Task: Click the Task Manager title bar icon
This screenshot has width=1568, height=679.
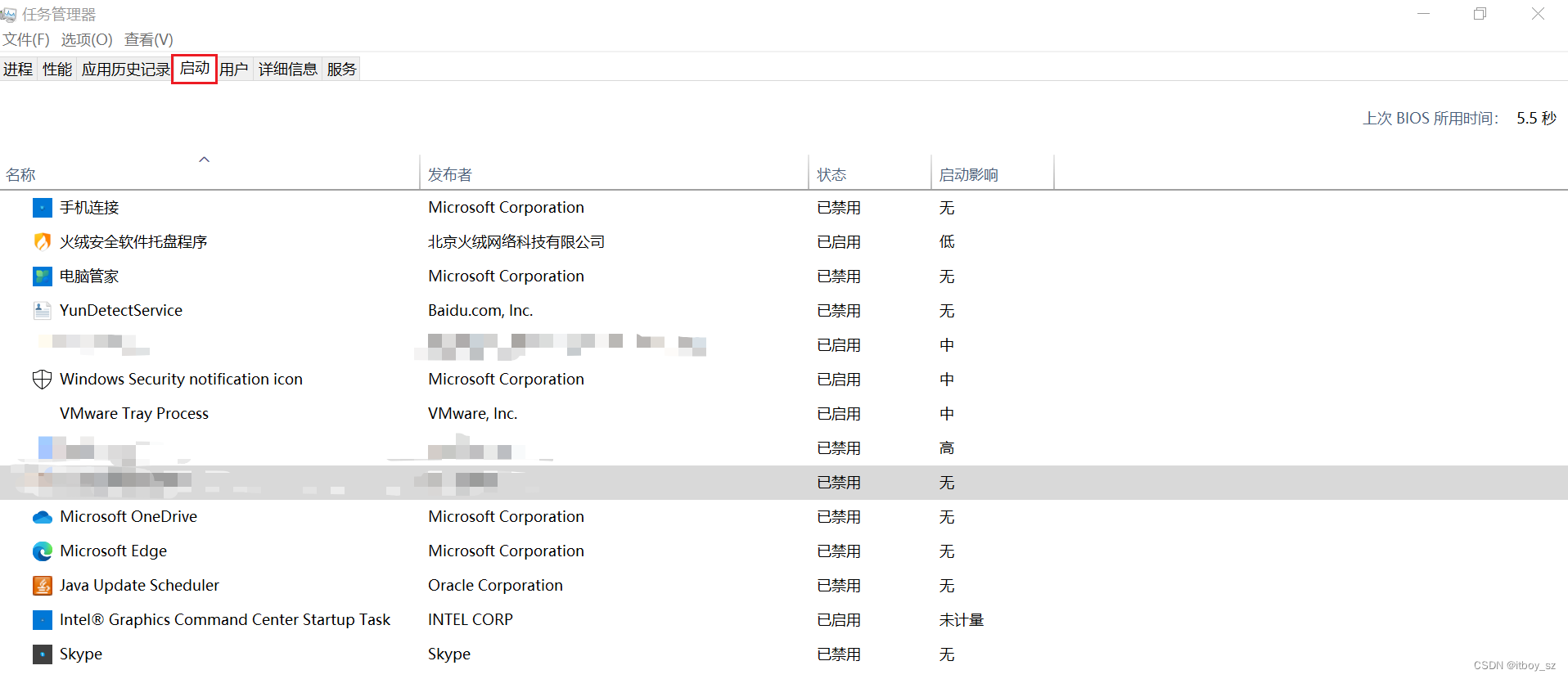Action: [x=8, y=15]
